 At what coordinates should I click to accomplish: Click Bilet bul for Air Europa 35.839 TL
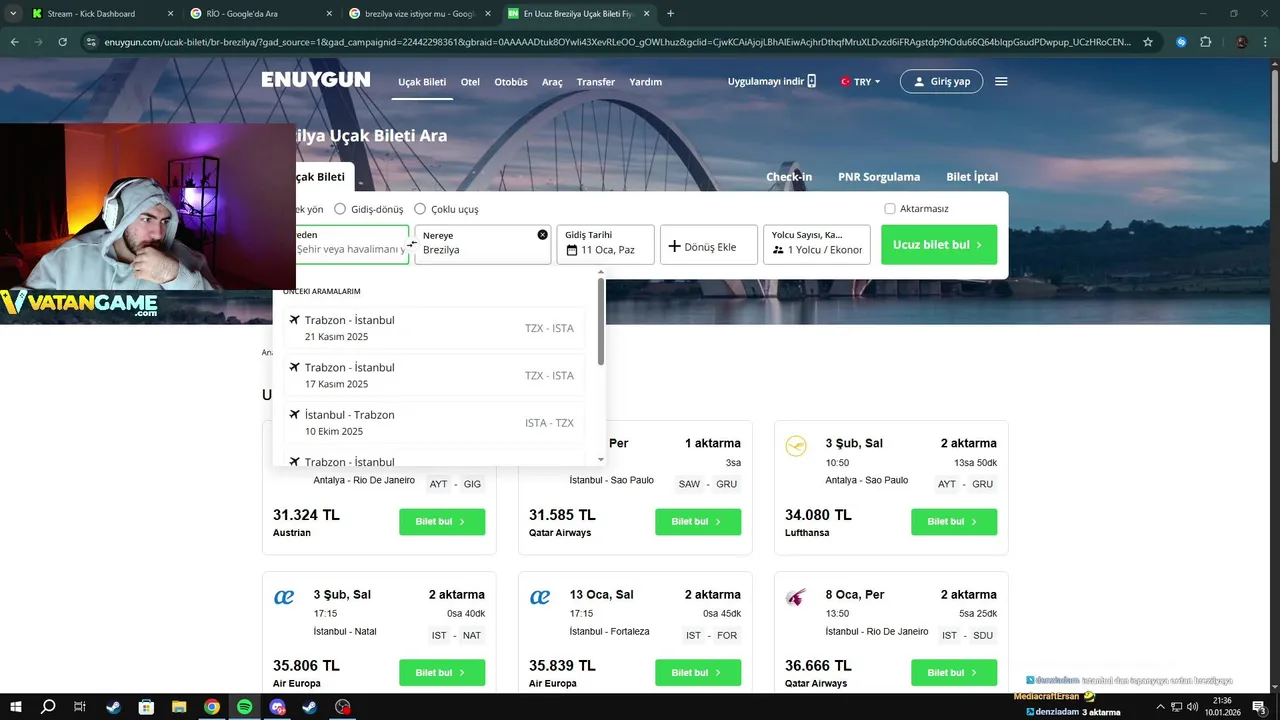(698, 673)
